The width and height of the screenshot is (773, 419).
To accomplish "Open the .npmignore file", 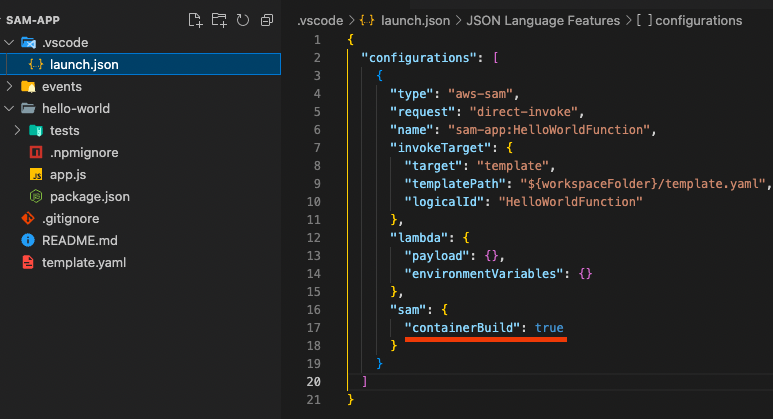I will pos(84,153).
